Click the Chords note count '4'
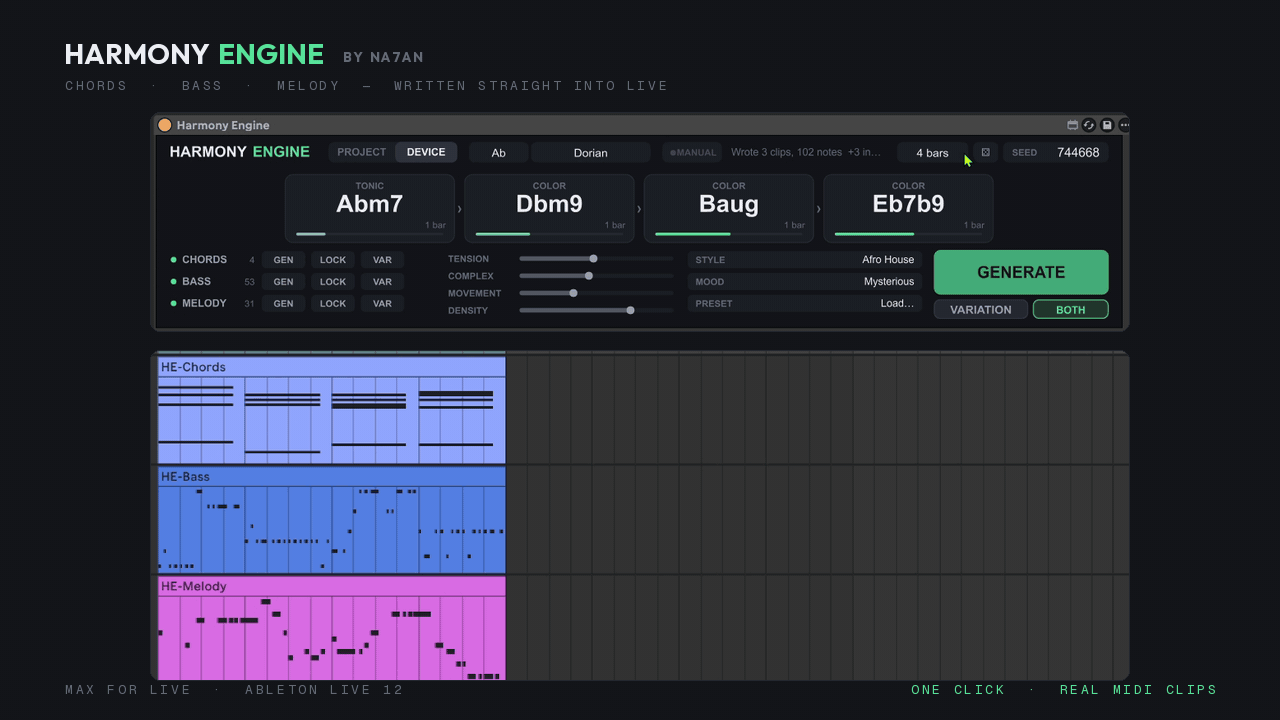The width and height of the screenshot is (1280, 720). coord(252,260)
